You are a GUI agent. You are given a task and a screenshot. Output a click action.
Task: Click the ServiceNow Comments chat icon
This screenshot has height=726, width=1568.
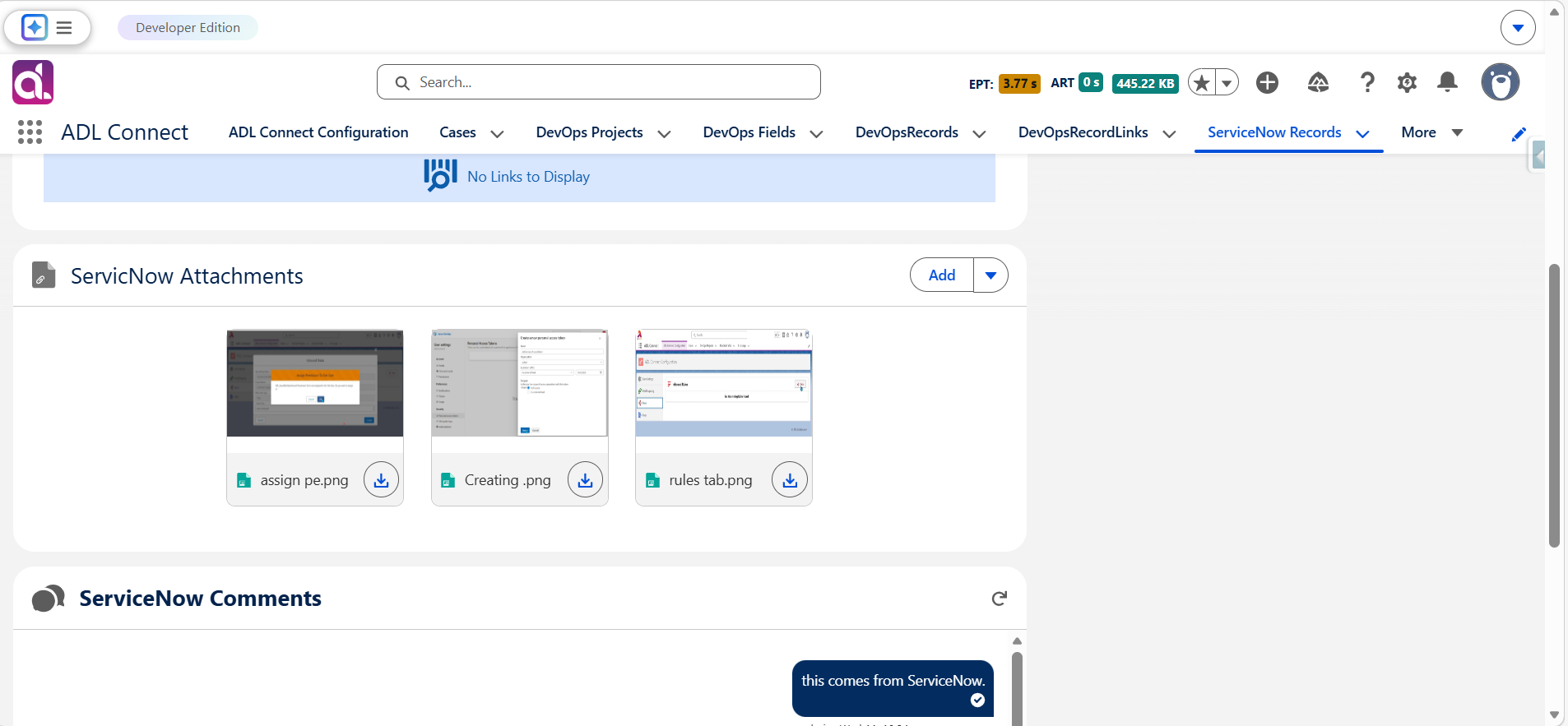tap(49, 599)
